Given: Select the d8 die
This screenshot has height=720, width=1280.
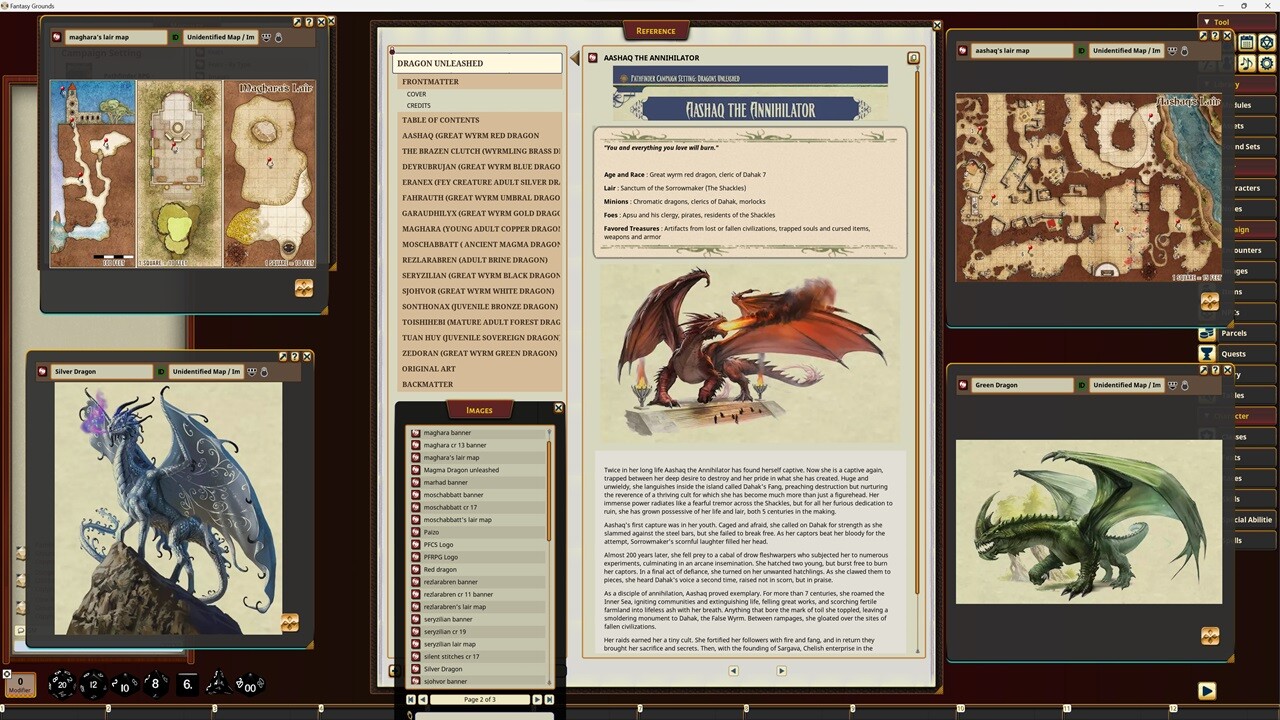Looking at the screenshot, I should tap(155, 684).
